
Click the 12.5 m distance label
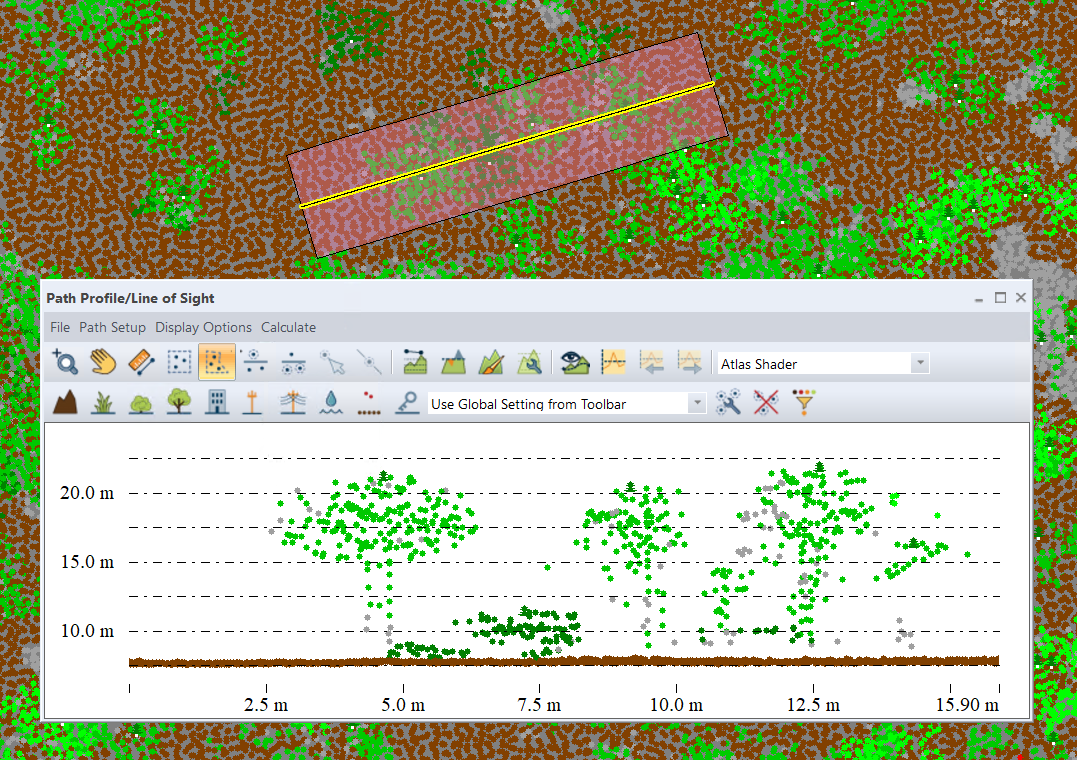coord(813,705)
